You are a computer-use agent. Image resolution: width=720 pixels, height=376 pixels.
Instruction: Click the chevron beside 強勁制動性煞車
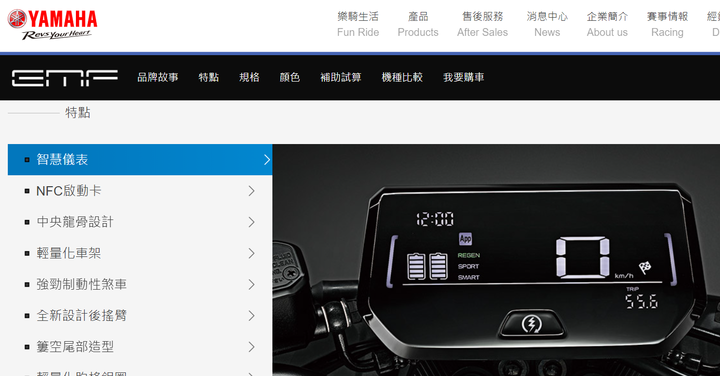[251, 285]
